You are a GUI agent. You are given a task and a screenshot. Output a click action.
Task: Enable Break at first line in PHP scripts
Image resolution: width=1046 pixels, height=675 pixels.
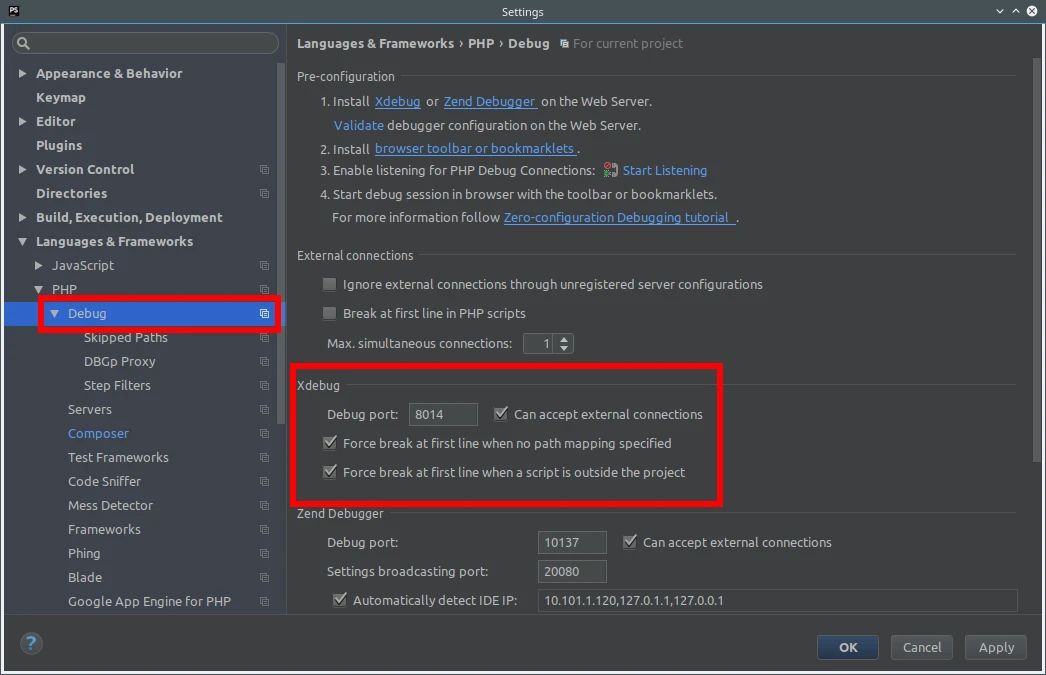point(330,314)
